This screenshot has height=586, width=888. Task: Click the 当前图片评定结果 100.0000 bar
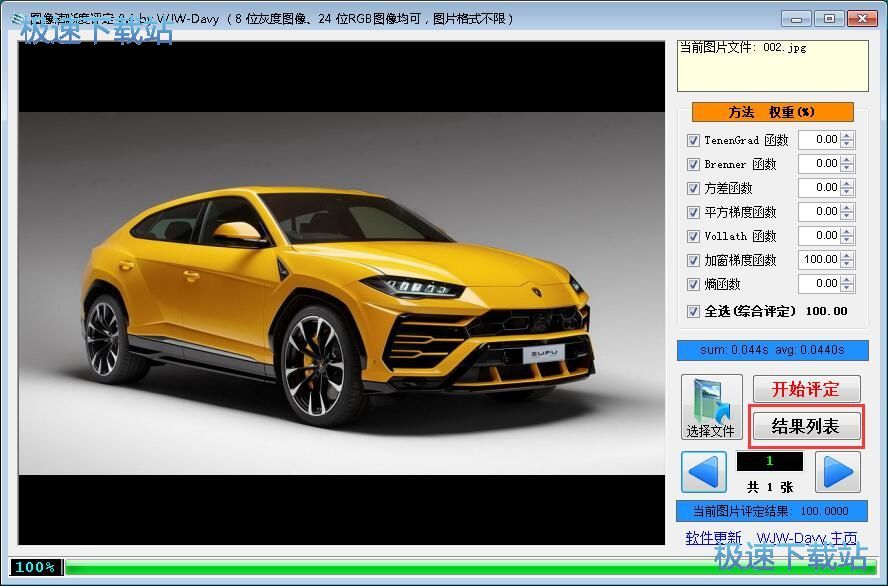(772, 511)
